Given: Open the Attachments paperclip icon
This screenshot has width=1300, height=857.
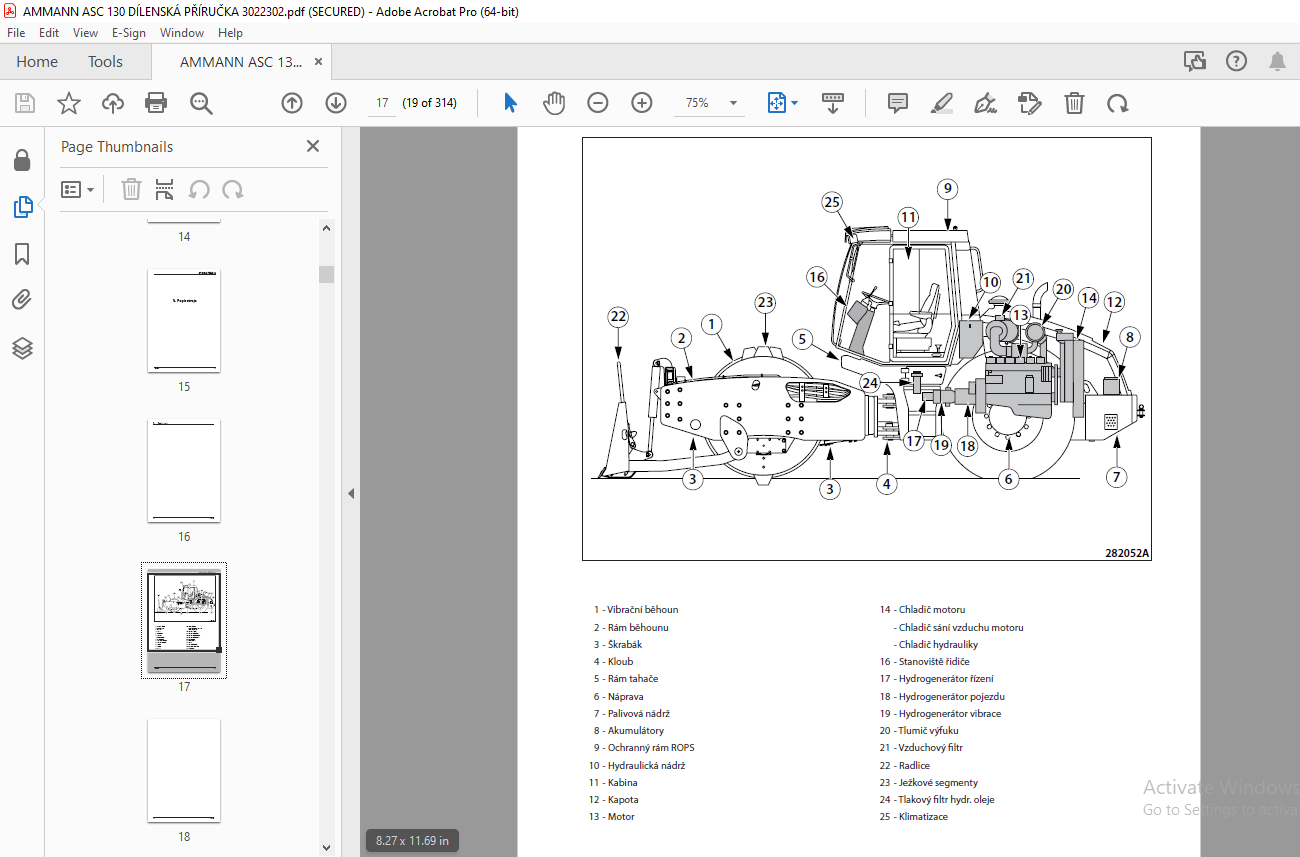Looking at the screenshot, I should pyautogui.click(x=22, y=300).
